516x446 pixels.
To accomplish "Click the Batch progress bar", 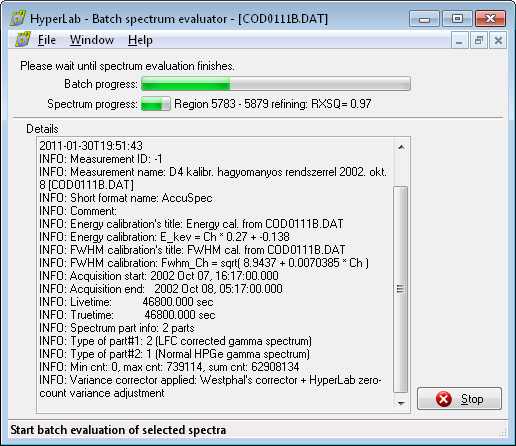I will coord(276,84).
